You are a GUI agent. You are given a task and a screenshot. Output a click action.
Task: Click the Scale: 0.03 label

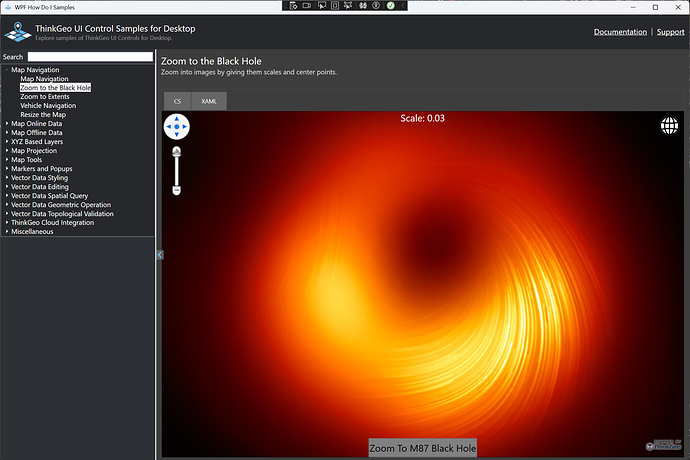pos(422,118)
